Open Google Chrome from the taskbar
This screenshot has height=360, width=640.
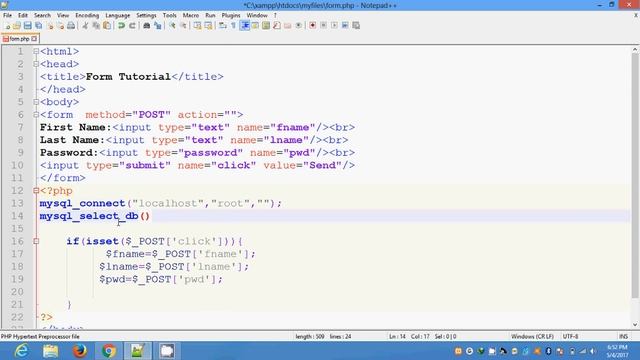pyautogui.click(x=109, y=351)
